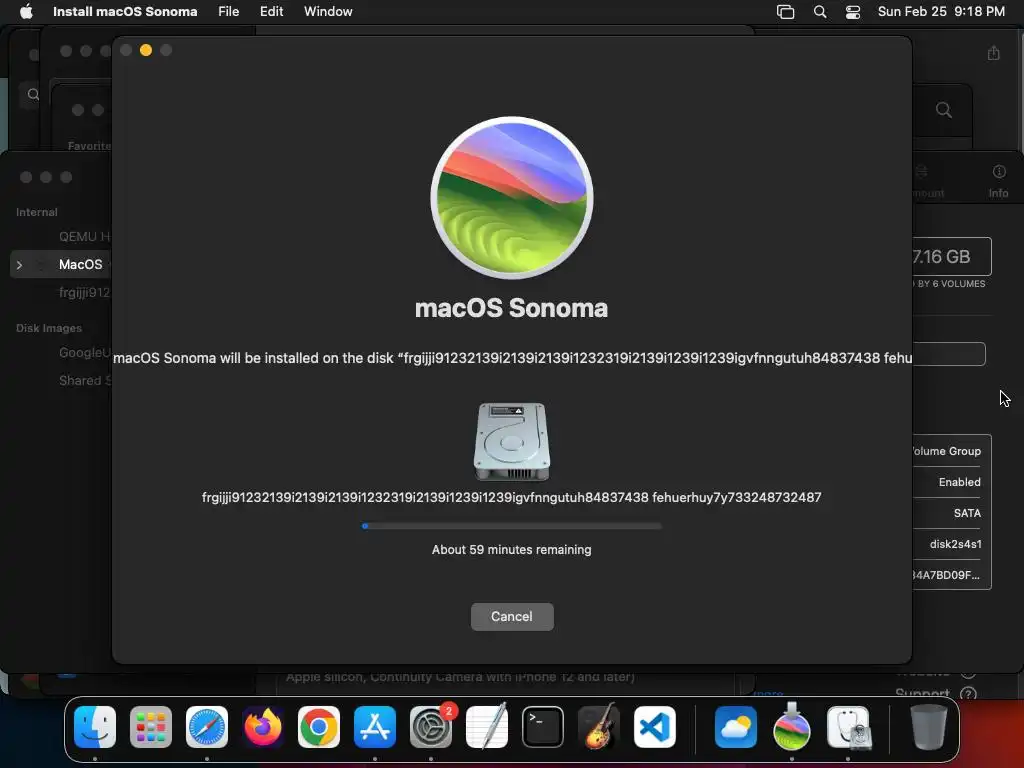Click the Volume Group type value
The width and height of the screenshot is (1024, 768).
(x=946, y=451)
